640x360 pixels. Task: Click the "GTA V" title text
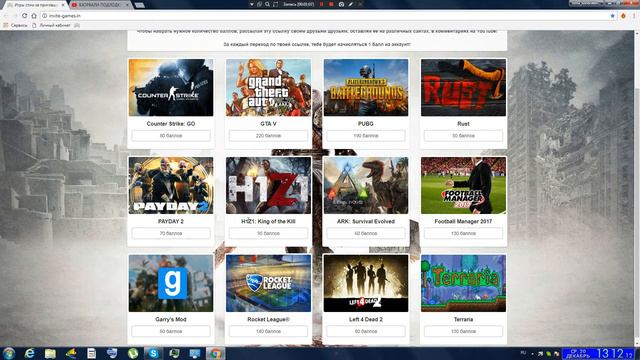pyautogui.click(x=268, y=124)
